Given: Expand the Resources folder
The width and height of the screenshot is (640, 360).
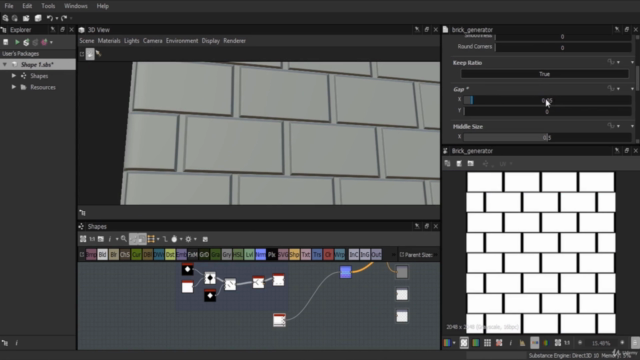Looking at the screenshot, I should pyautogui.click(x=14, y=87).
